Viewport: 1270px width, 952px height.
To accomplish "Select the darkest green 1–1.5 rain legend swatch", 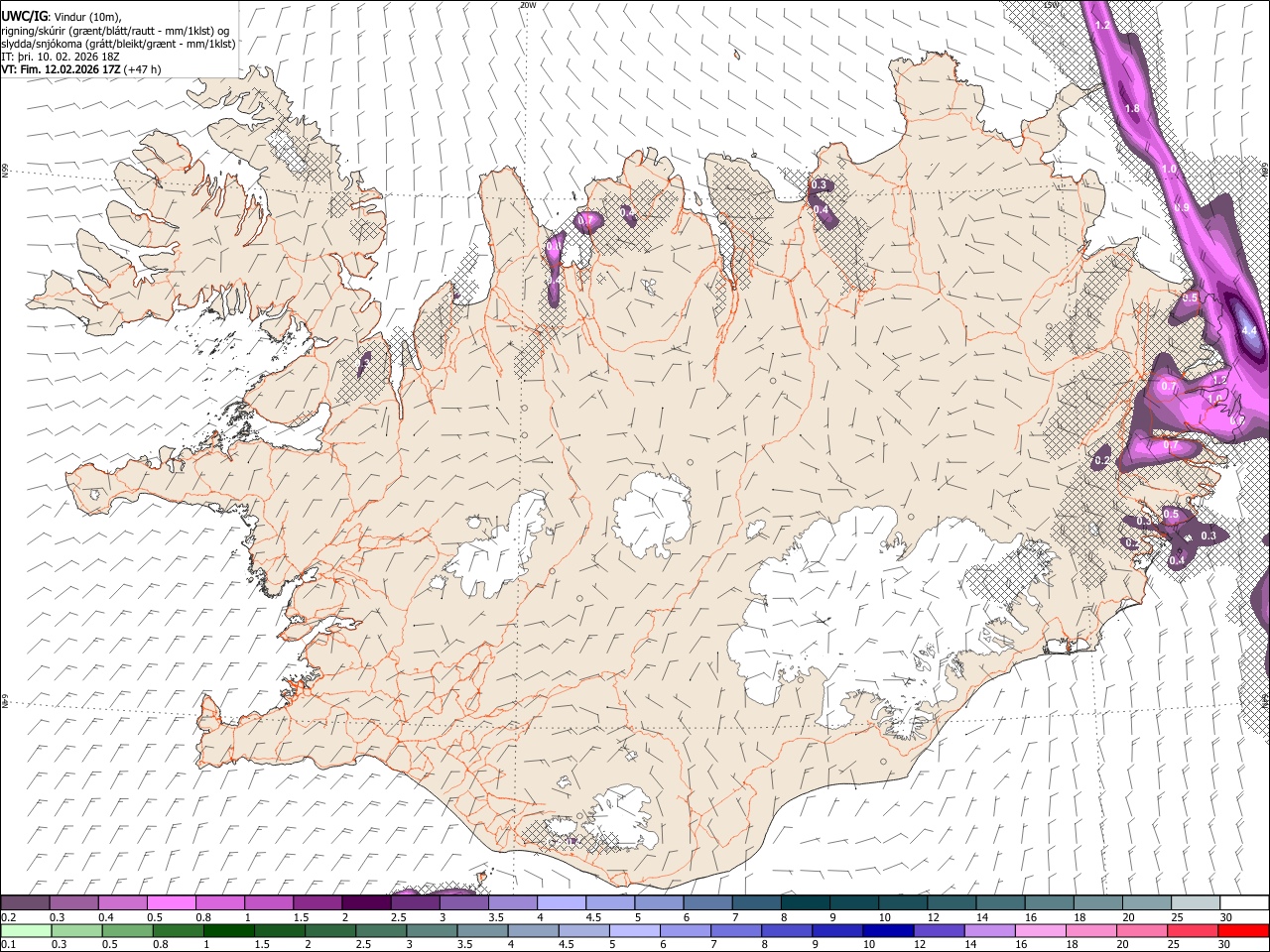I will 229,930.
